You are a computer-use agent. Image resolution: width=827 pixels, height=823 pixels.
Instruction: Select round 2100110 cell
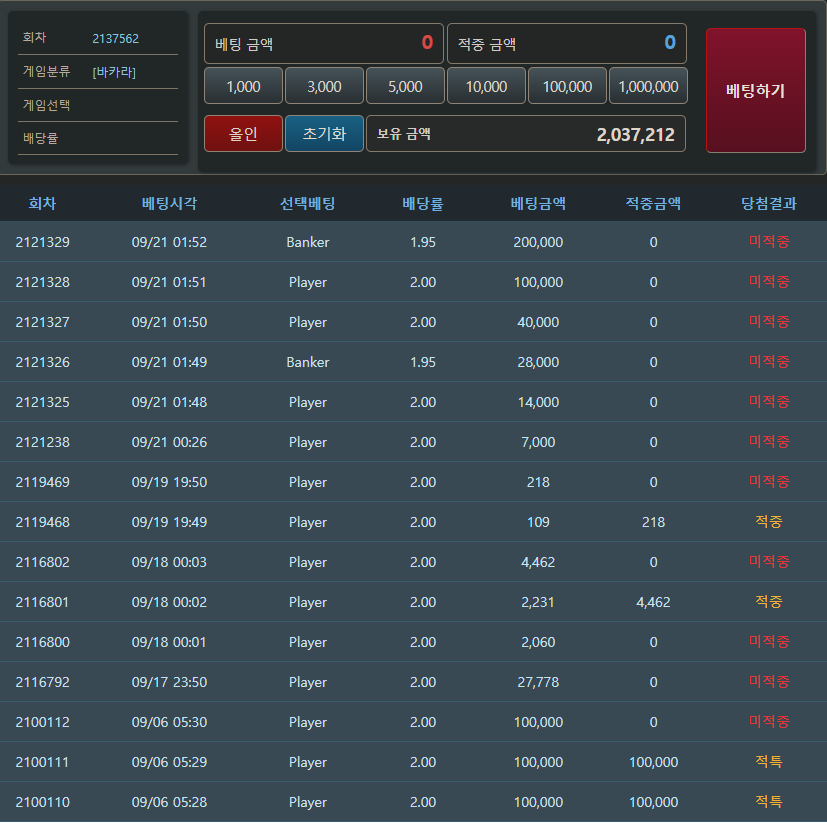click(x=42, y=802)
